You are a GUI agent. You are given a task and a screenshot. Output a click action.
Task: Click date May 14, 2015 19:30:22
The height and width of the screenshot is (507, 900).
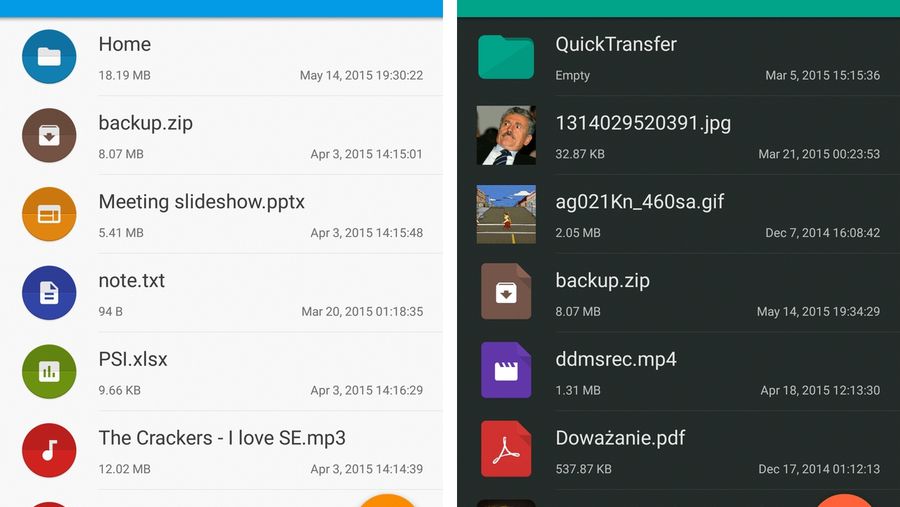coord(361,75)
